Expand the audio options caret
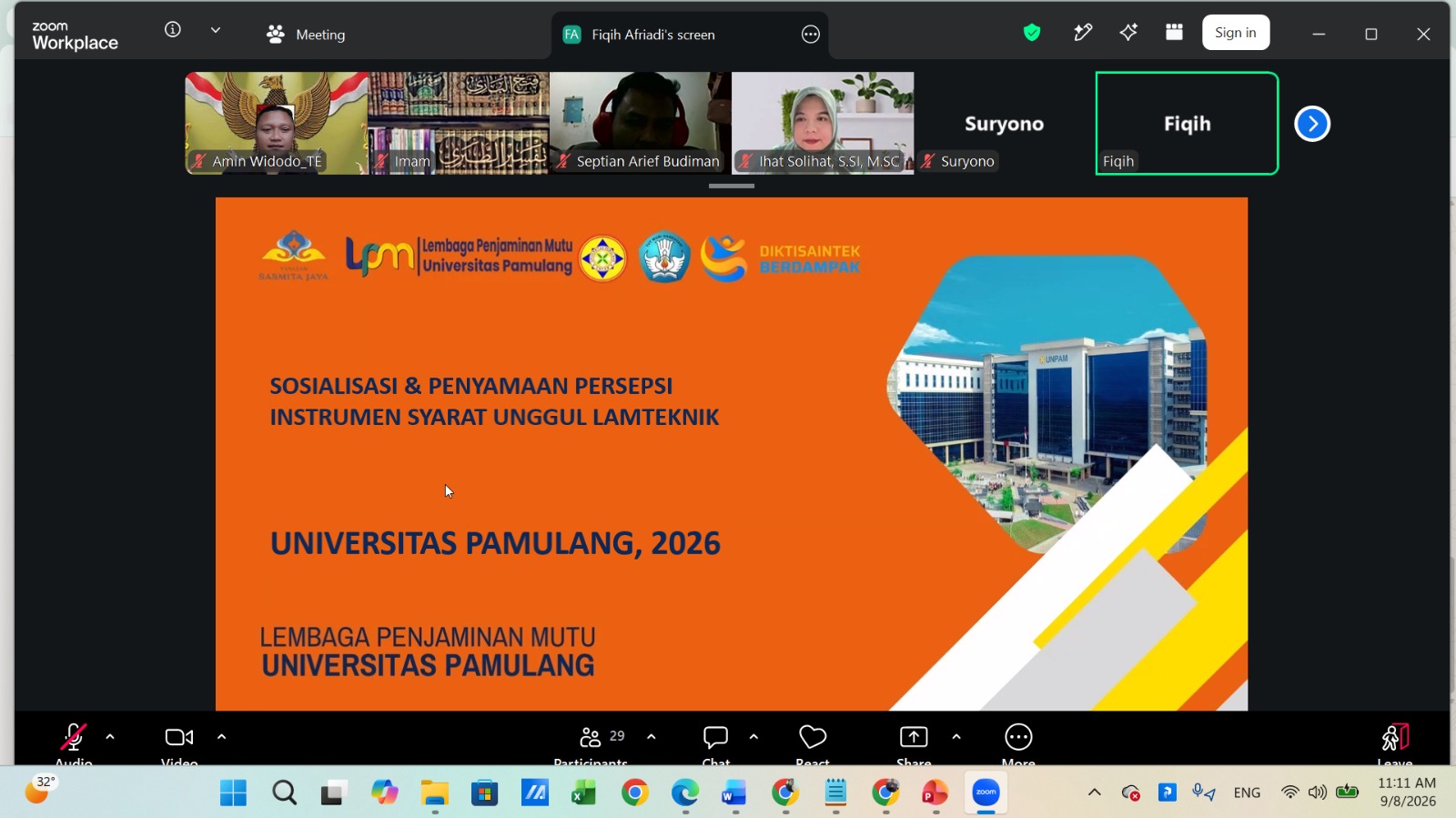 pos(110,737)
